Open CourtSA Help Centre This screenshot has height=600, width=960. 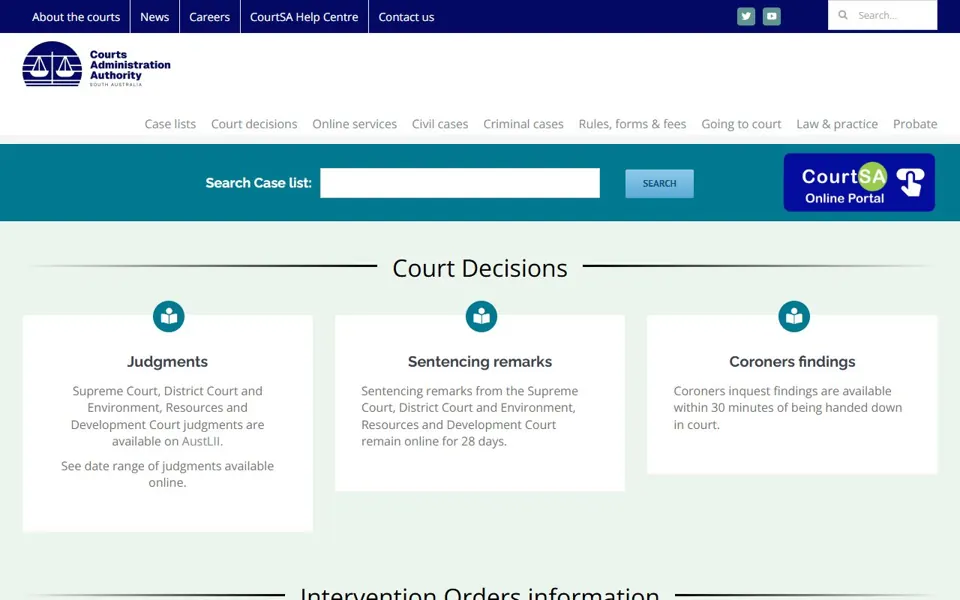pyautogui.click(x=304, y=17)
